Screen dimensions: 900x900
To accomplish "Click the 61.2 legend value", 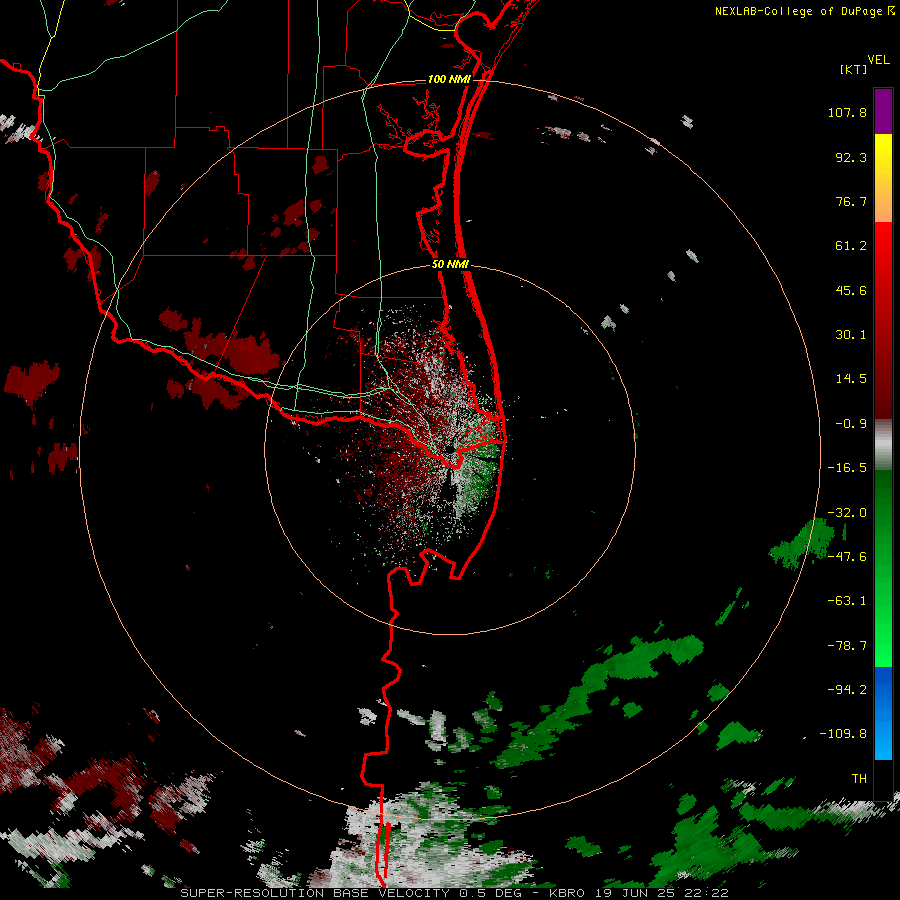I will [x=851, y=246].
